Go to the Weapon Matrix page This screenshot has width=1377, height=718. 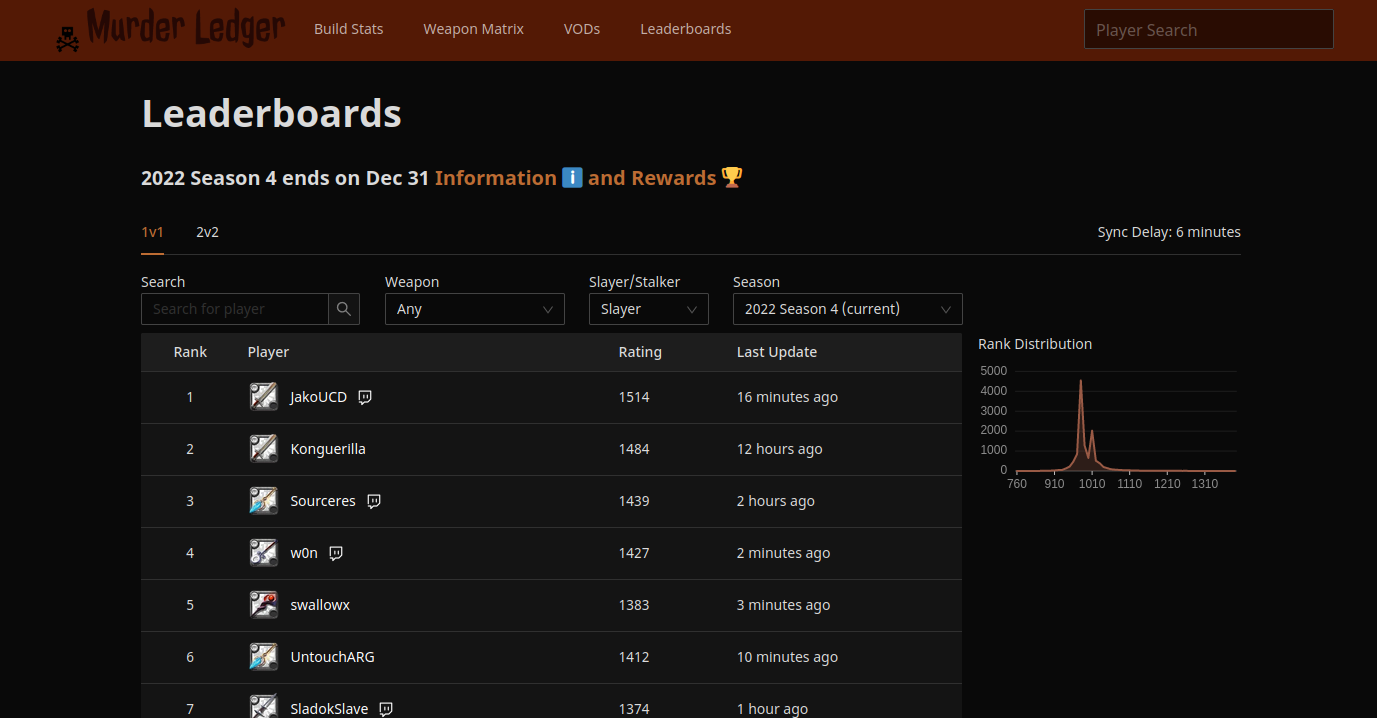(473, 29)
